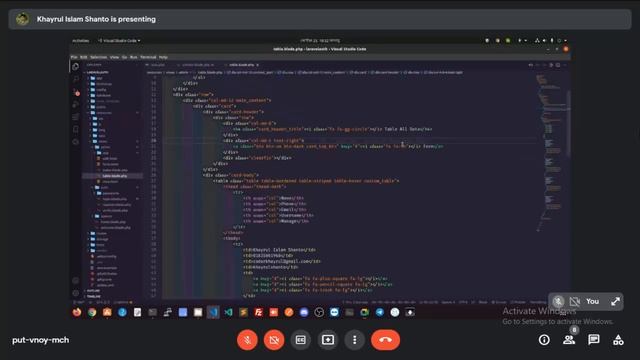Click muted mic icon on You tile
This screenshot has width=640, height=360.
(558, 302)
